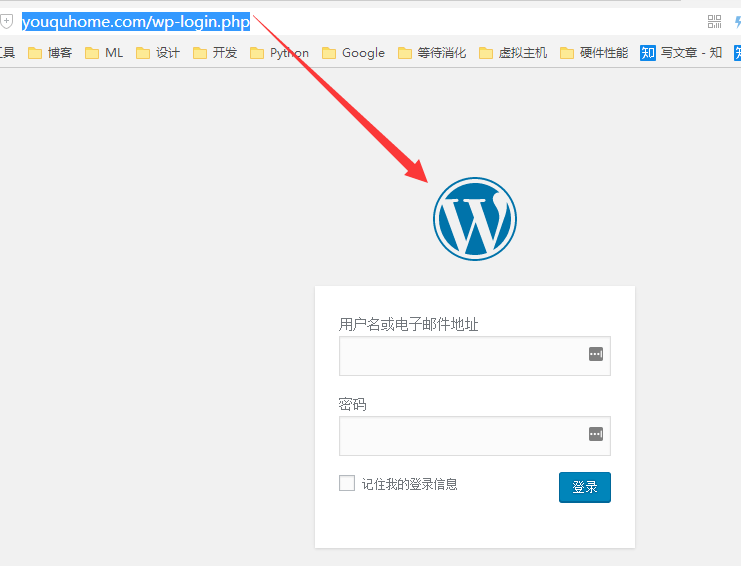This screenshot has height=566, width=741.
Task: Open the 开发 bookmark folder
Action: pos(215,52)
